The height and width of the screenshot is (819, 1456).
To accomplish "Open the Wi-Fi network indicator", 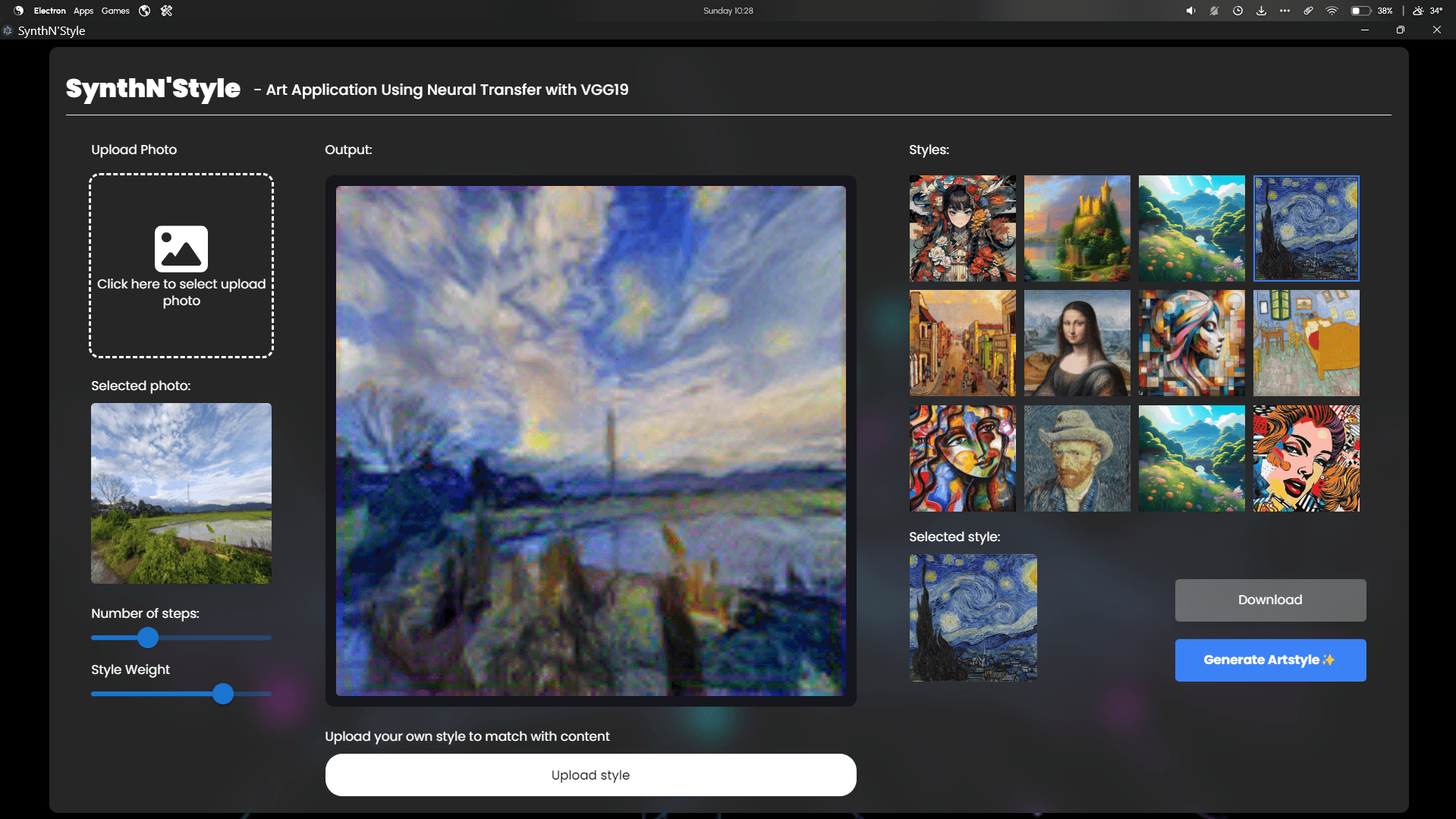I will (1332, 11).
